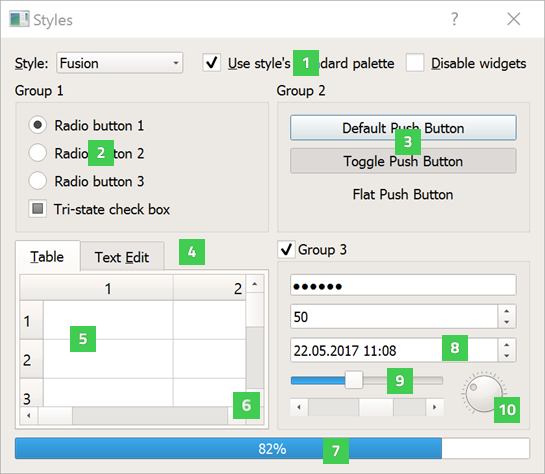Click the table's horizontal scrollbar left arrow
Screen dimensions: 545x474
29,415
